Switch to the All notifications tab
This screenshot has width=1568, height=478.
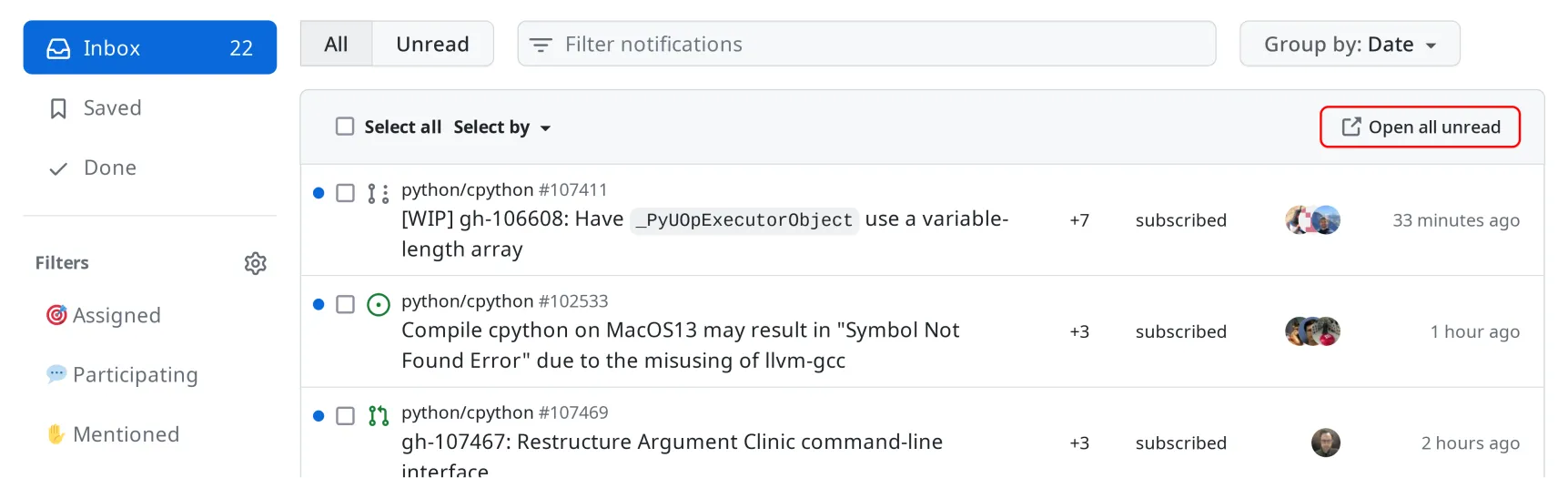(336, 45)
